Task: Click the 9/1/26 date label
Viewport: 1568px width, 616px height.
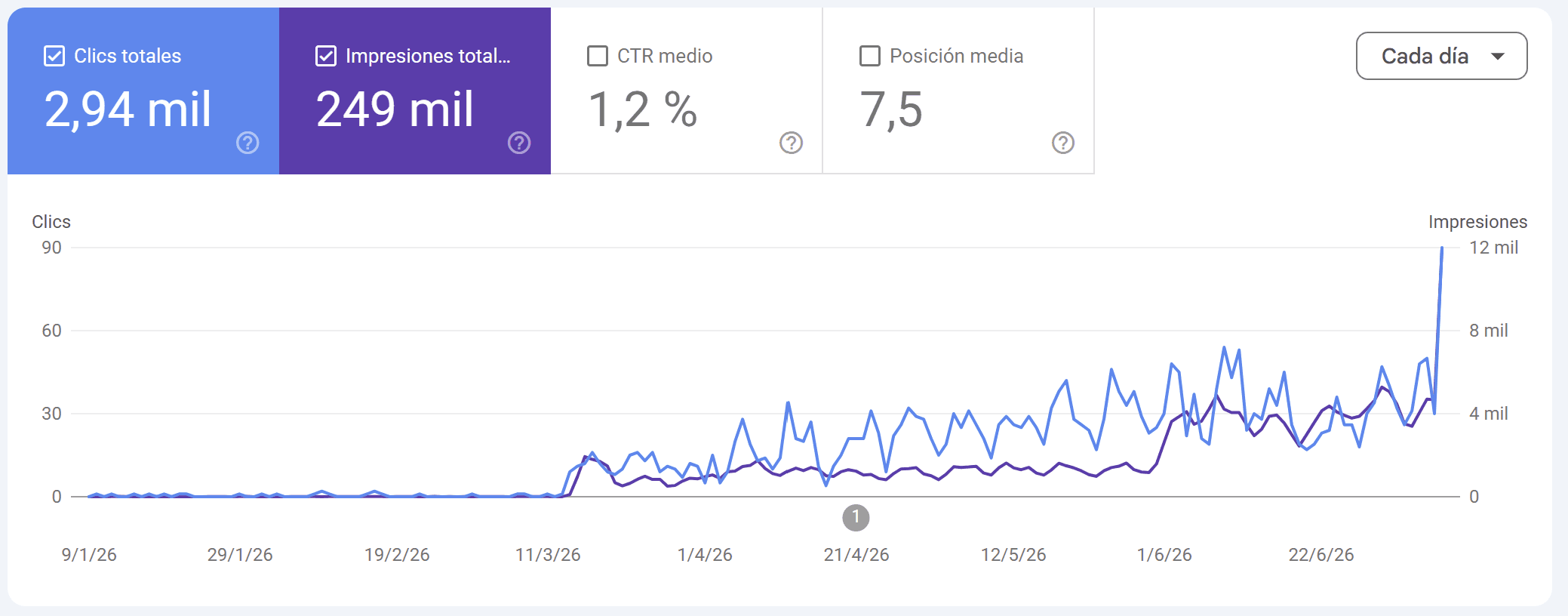Action: tap(89, 555)
